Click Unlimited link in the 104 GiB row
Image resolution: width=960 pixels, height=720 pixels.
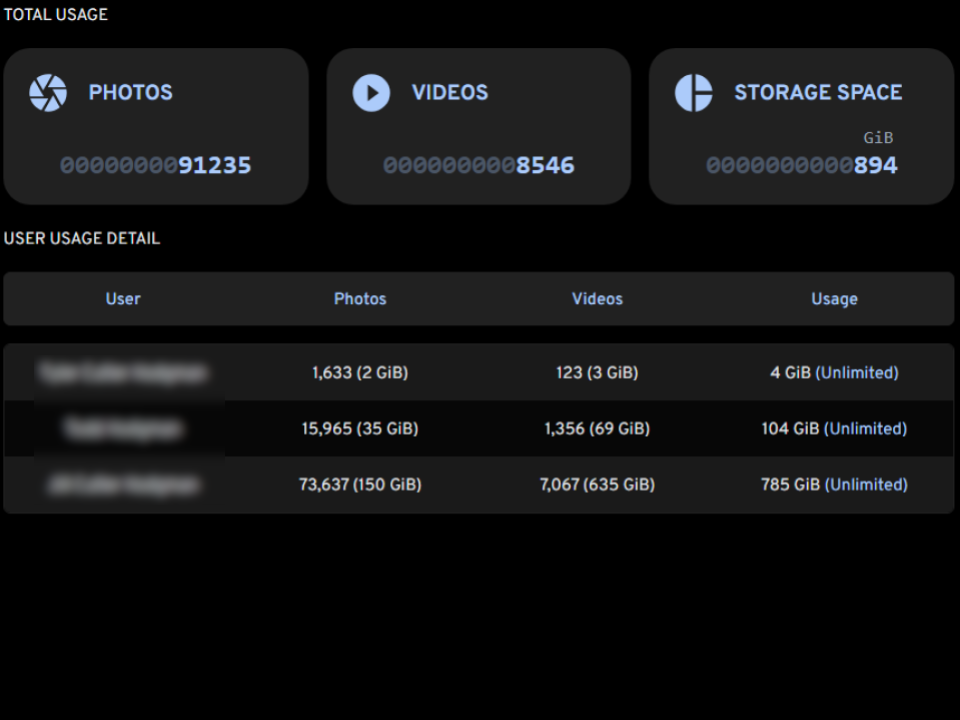click(865, 429)
